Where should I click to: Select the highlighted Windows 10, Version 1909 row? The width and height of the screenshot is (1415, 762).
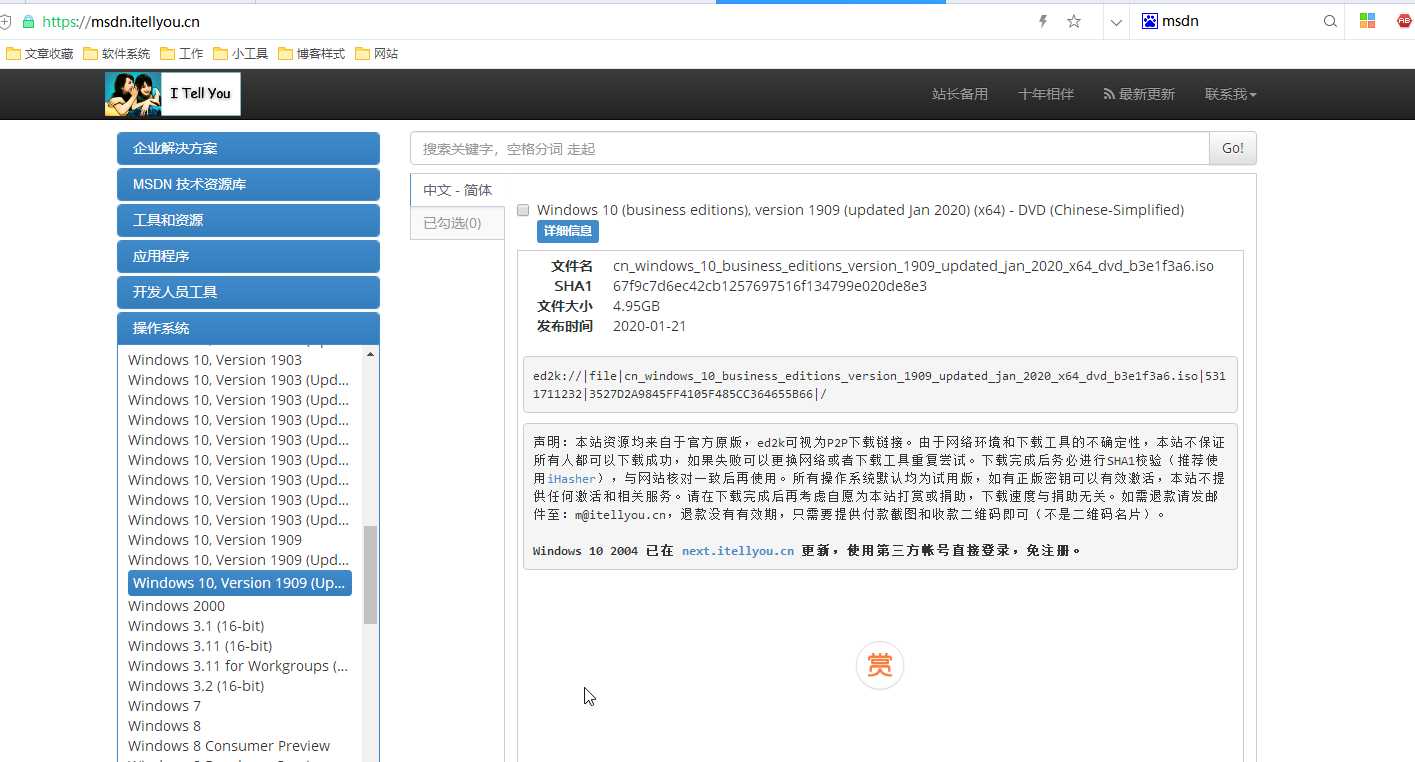pos(240,583)
